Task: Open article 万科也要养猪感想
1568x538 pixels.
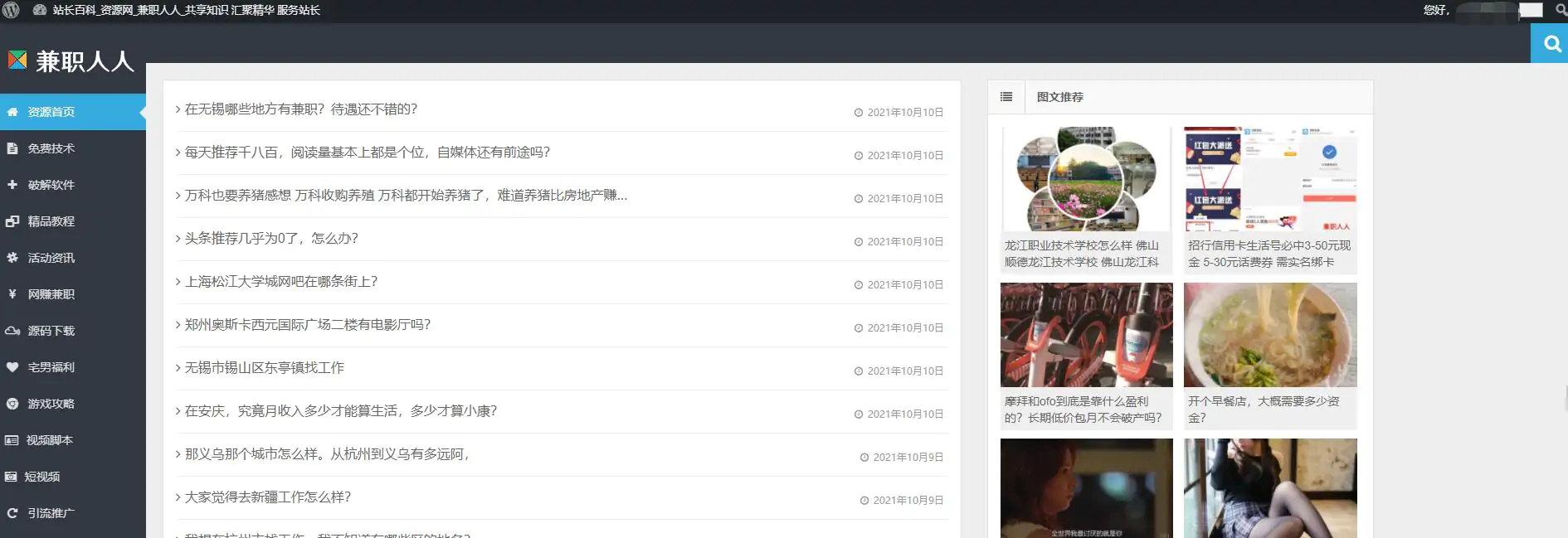Action: [x=406, y=196]
